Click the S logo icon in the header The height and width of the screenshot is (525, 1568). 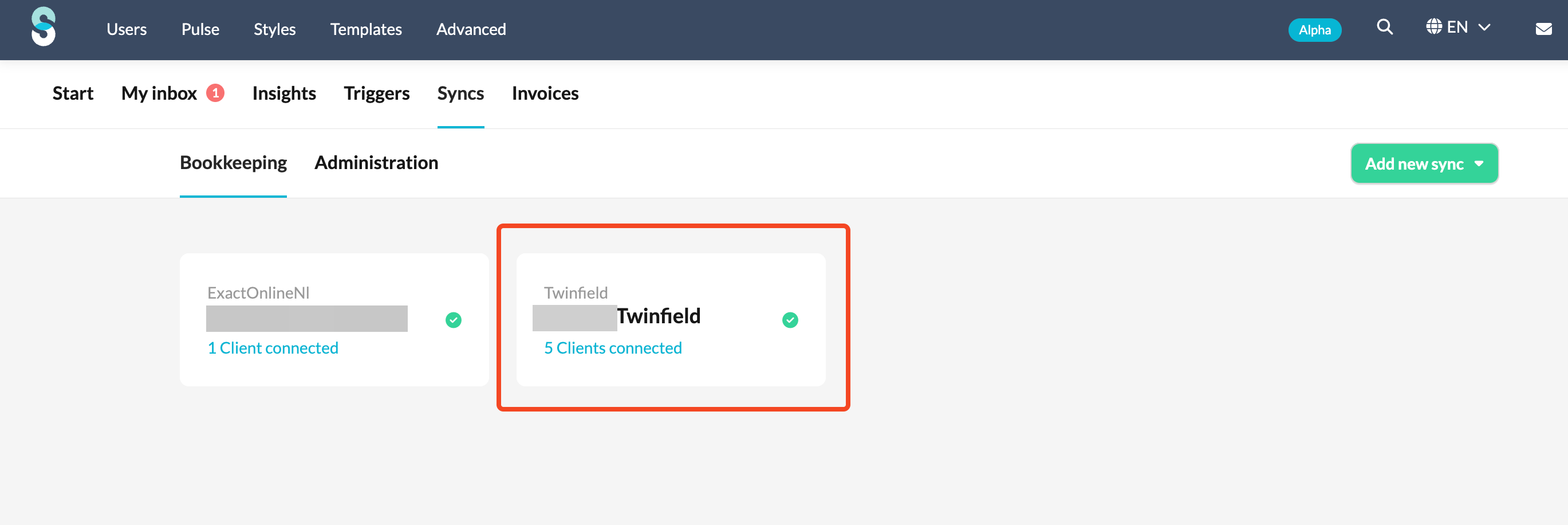(43, 27)
